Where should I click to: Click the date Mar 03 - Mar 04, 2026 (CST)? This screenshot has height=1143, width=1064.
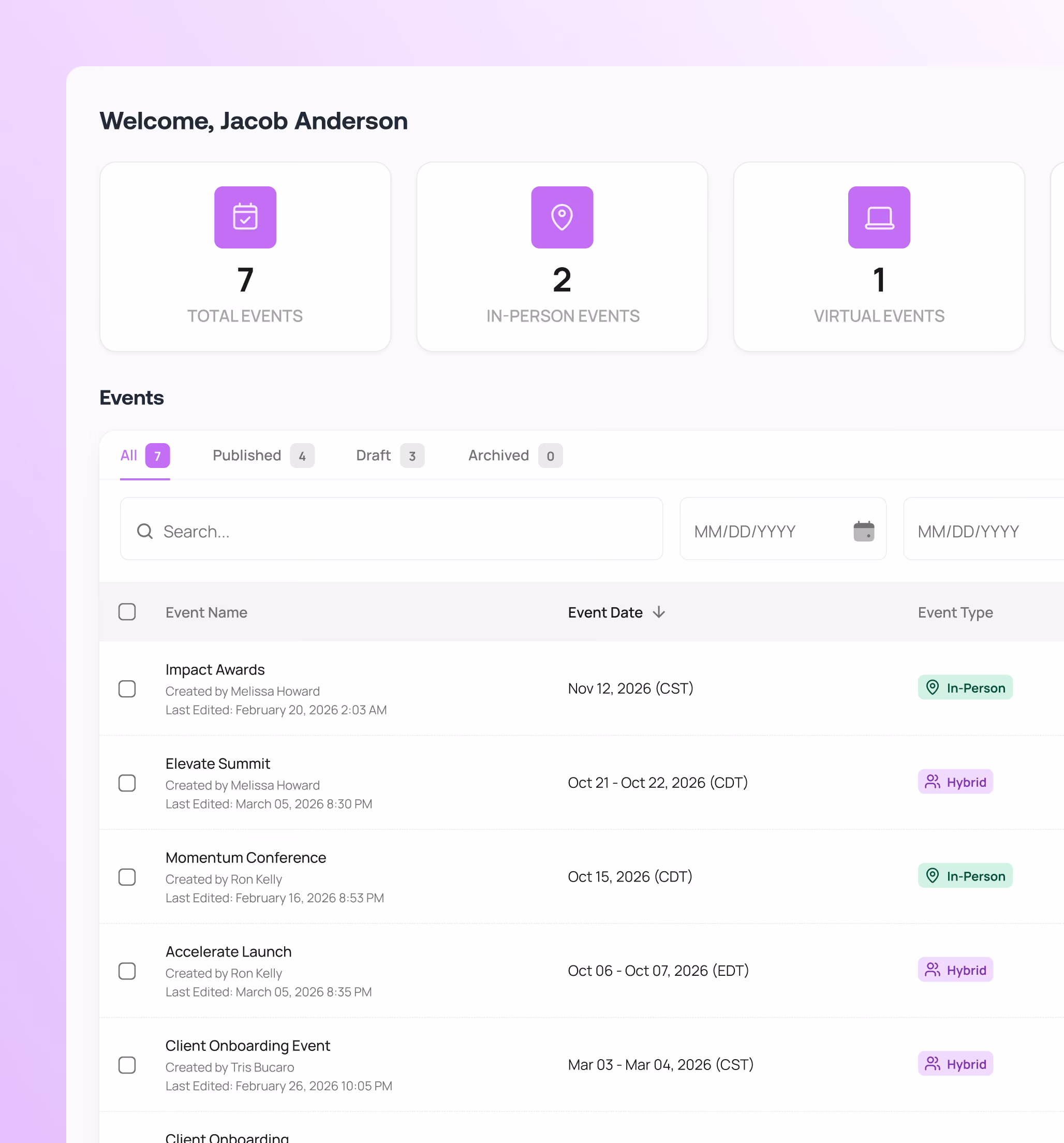point(660,1065)
